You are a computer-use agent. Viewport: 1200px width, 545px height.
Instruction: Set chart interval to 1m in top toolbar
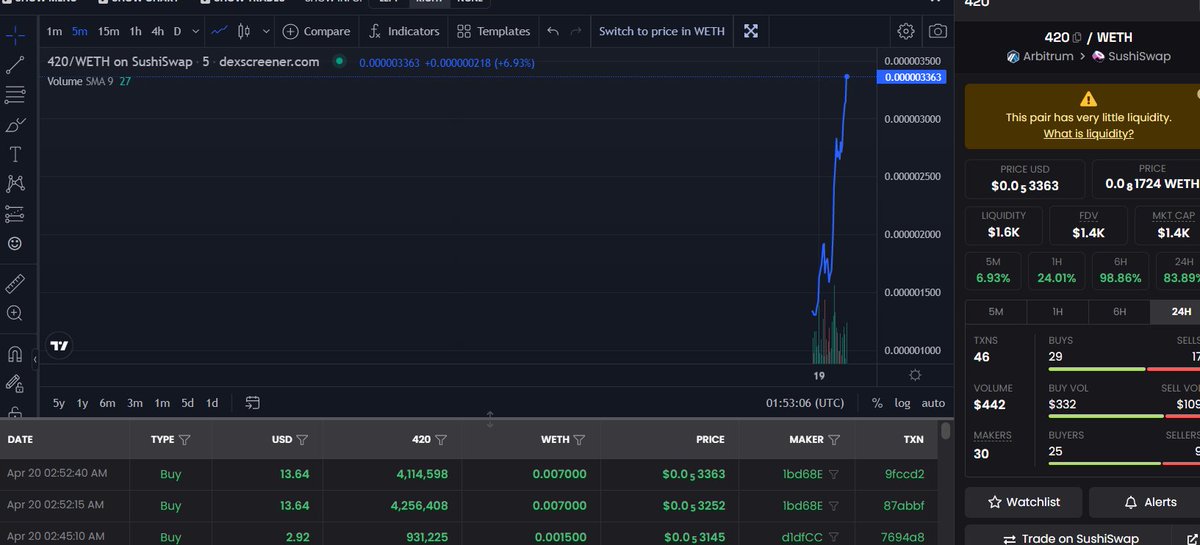click(x=54, y=31)
